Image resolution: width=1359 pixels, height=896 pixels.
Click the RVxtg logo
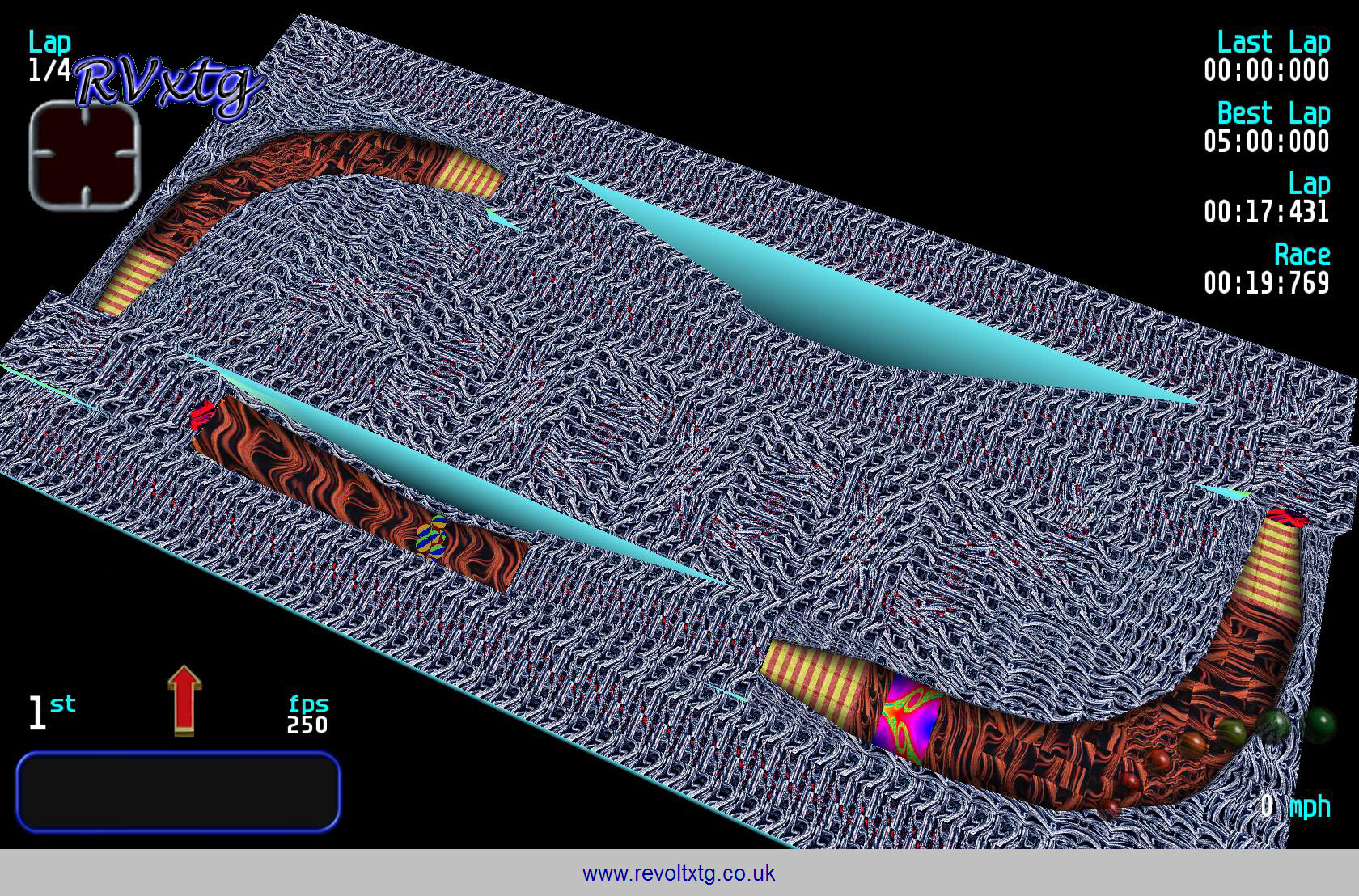tap(169, 86)
